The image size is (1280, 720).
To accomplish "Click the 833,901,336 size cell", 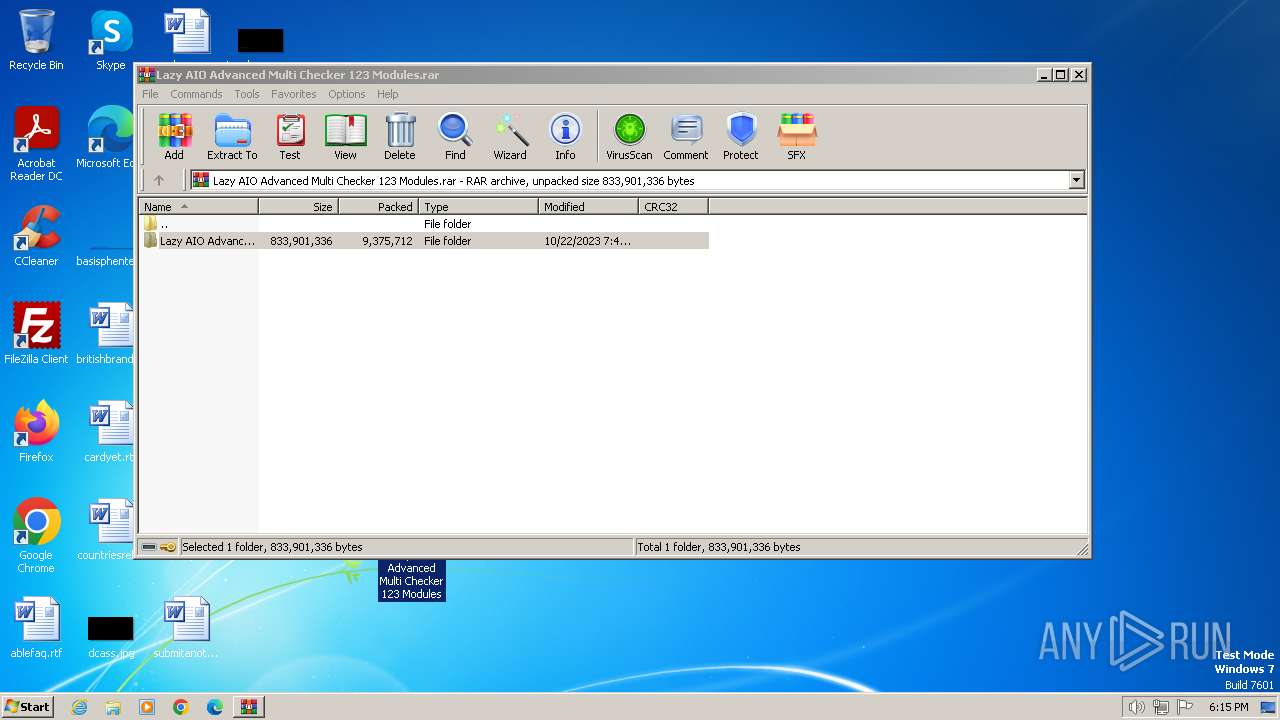I will coord(301,241).
